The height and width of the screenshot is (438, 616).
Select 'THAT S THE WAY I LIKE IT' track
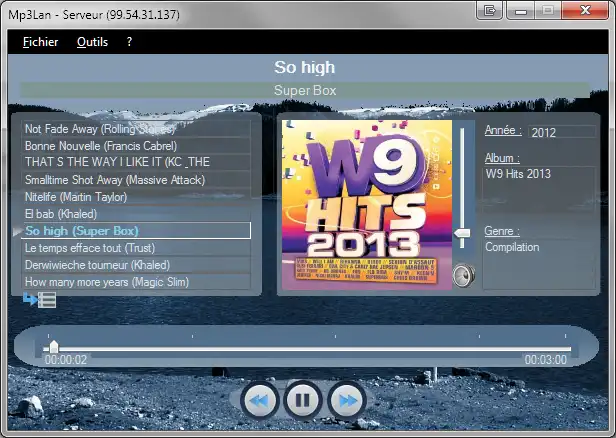point(136,162)
